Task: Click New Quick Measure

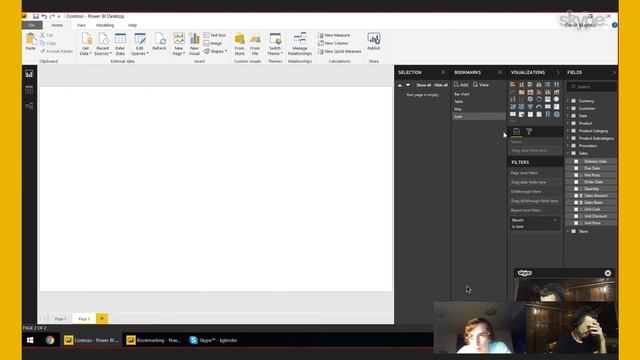Action: pos(340,51)
